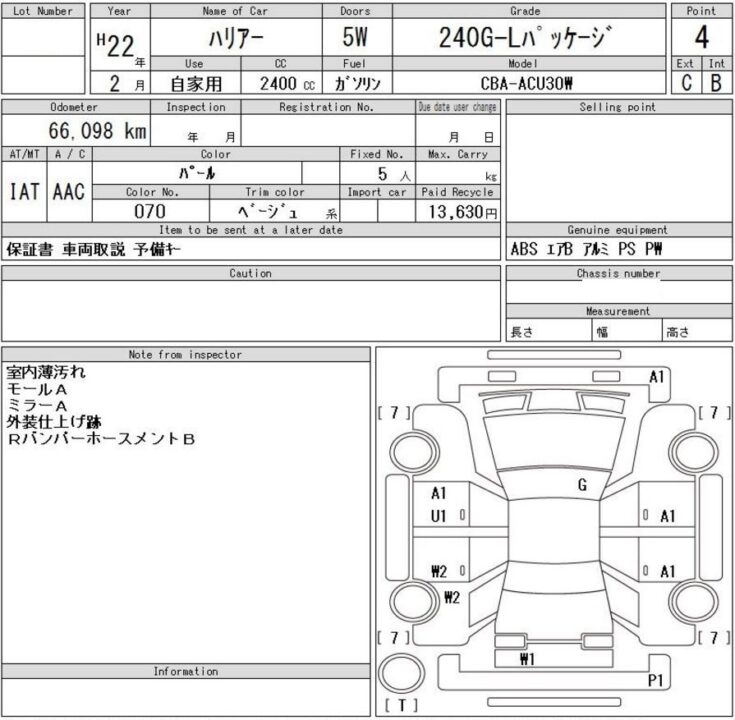Screen dimensions: 735x720
Task: Click the grade text 240G-Lパッケージ
Action: (525, 38)
